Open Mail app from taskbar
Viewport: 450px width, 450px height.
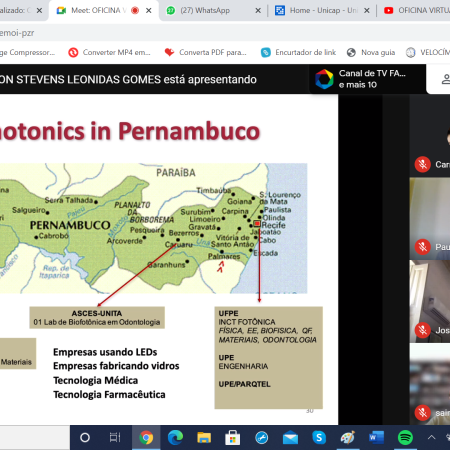(x=290, y=437)
